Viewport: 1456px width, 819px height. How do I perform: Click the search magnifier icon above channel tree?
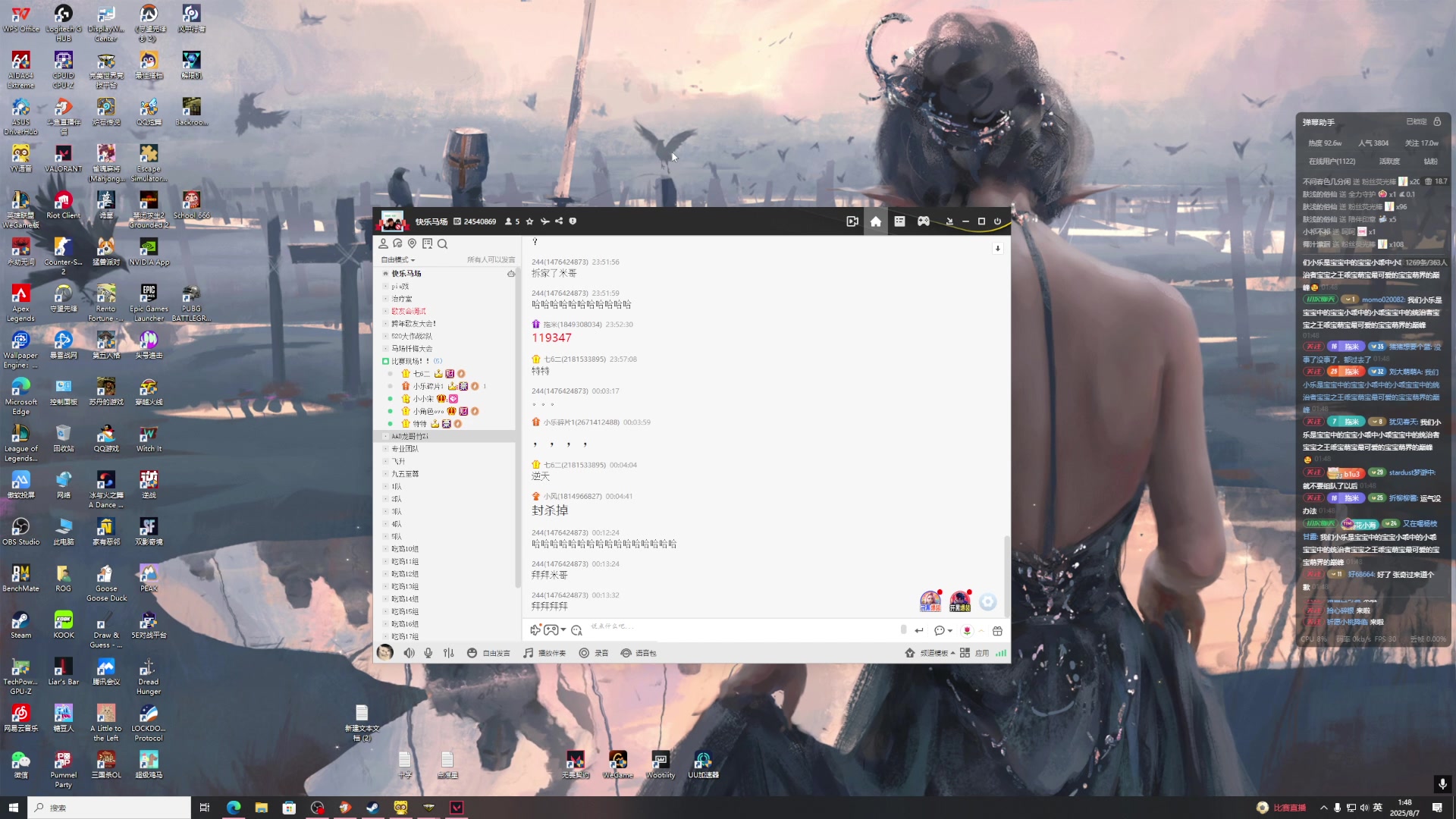pos(442,243)
